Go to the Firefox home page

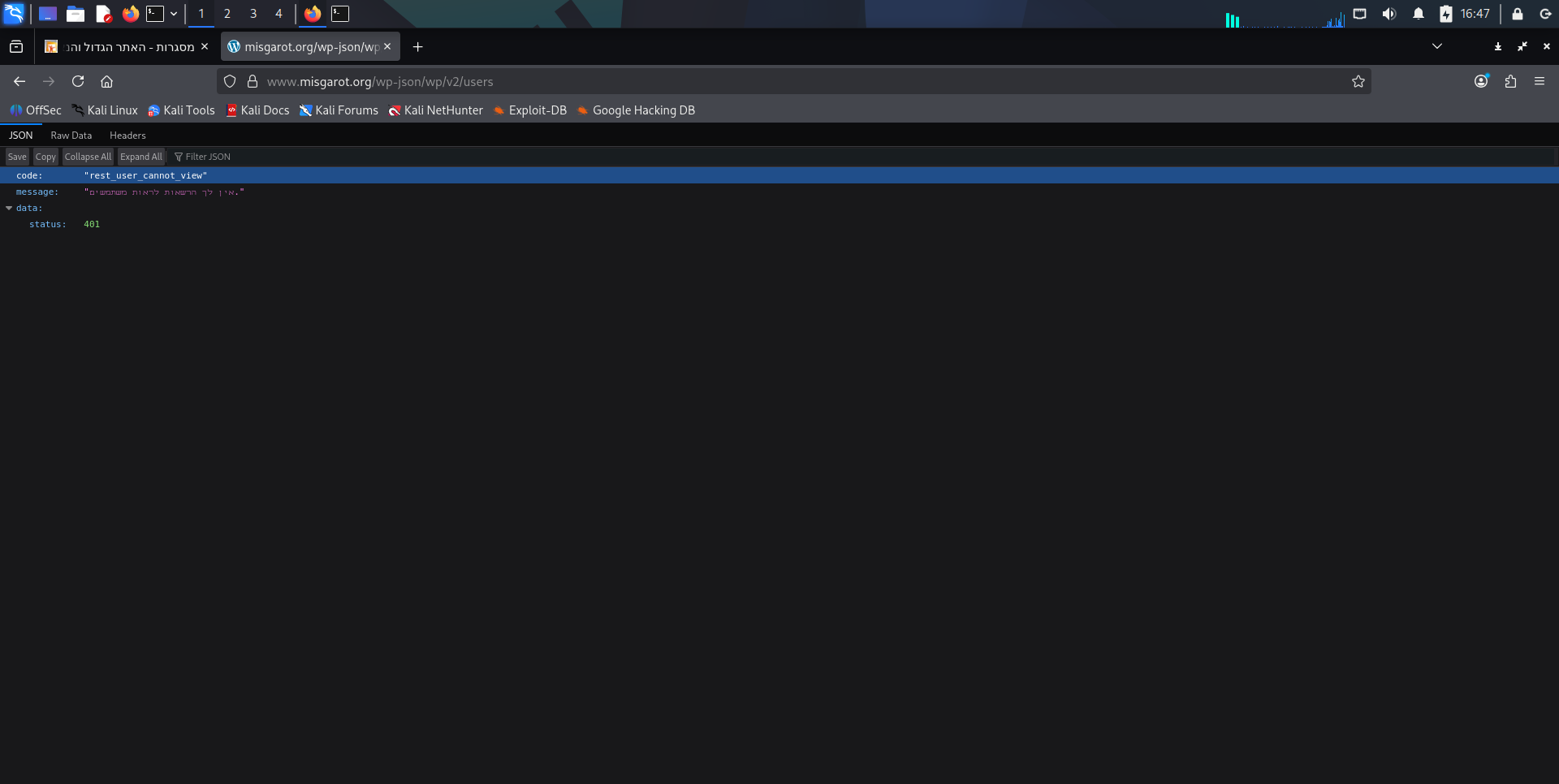tap(106, 81)
